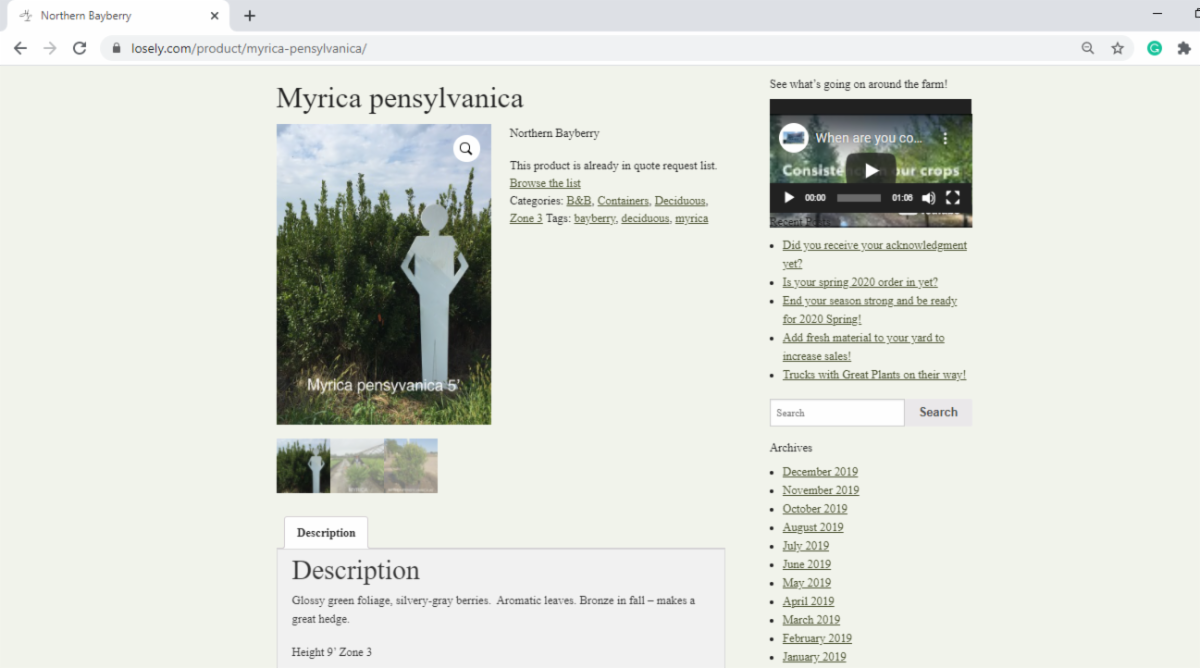1200x668 pixels.
Task: Click the Browse the list link
Action: [x=545, y=184]
